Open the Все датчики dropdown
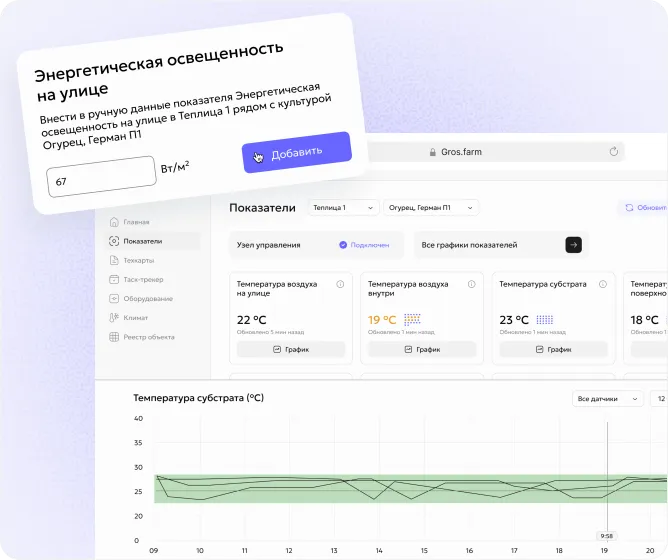Image resolution: width=668 pixels, height=560 pixels. 608,399
